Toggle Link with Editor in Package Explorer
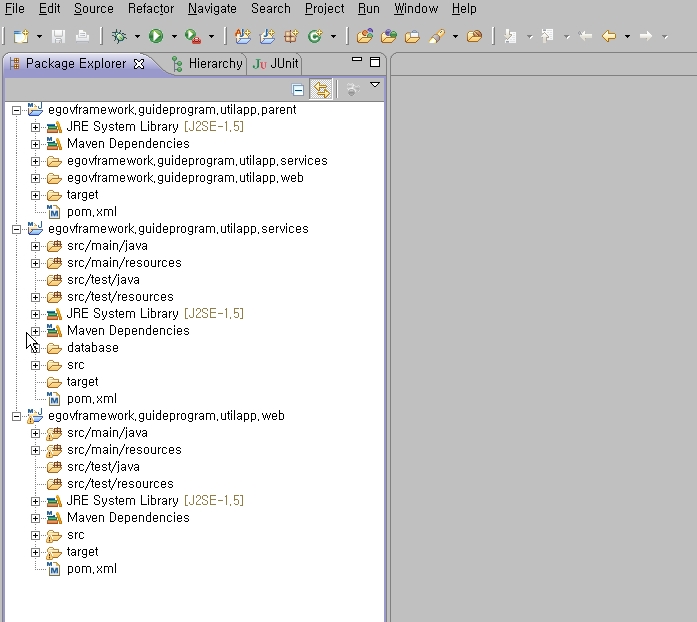Viewport: 697px width, 622px height. 321,90
